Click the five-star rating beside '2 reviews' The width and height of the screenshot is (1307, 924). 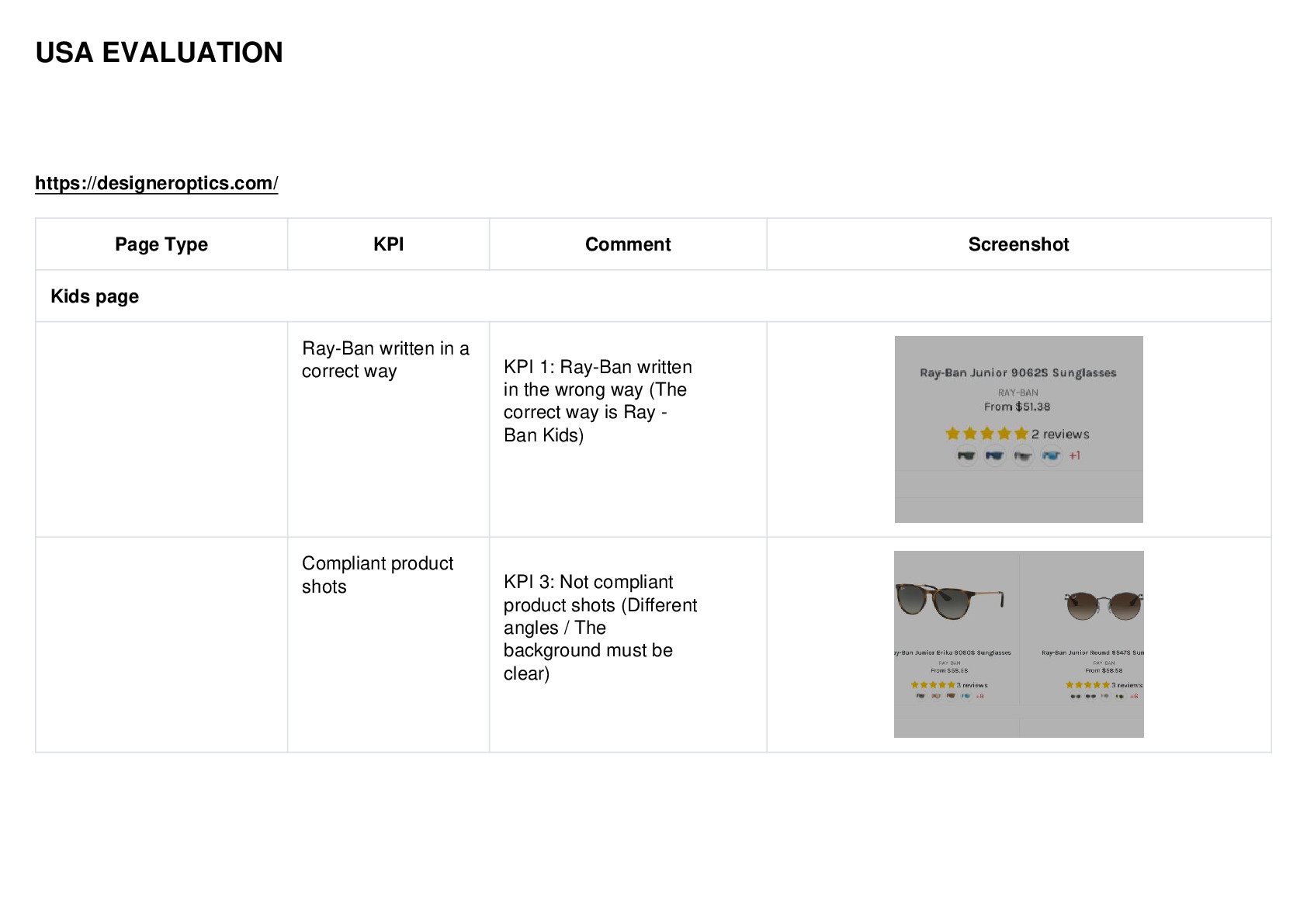(986, 434)
